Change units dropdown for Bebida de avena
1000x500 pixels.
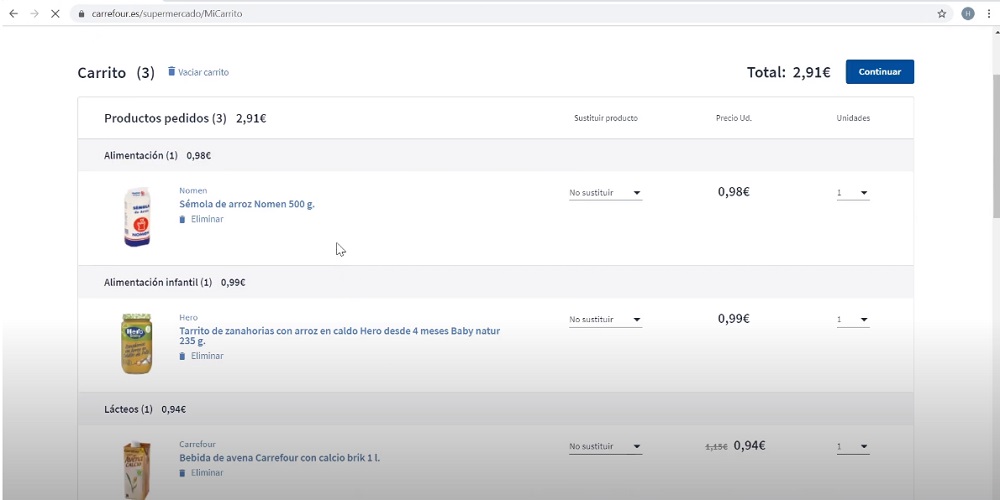pyautogui.click(x=853, y=447)
